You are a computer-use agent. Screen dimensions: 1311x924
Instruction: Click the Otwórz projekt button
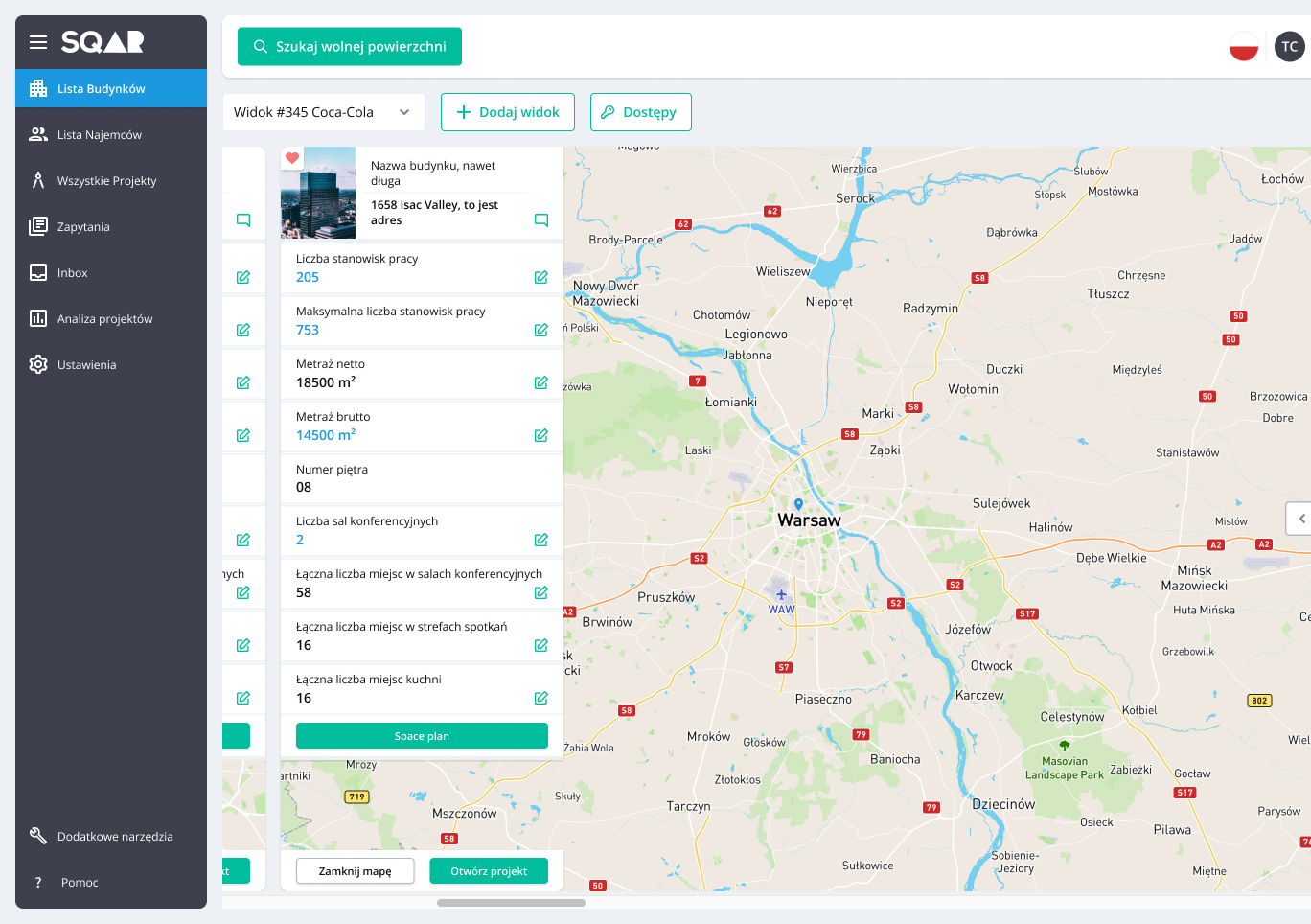[x=489, y=871]
